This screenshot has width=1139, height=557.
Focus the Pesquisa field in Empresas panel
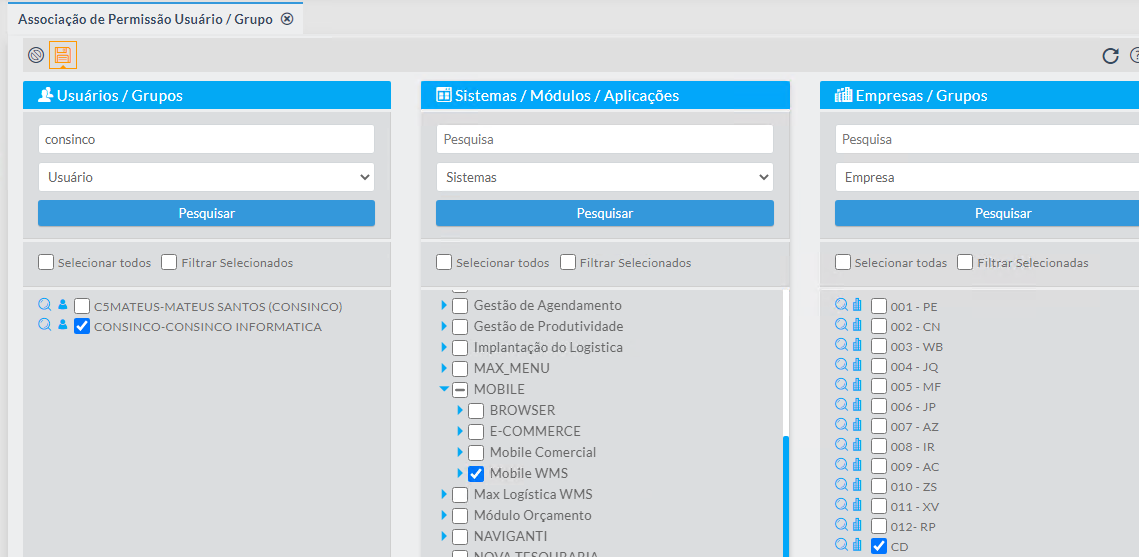[x=986, y=139]
